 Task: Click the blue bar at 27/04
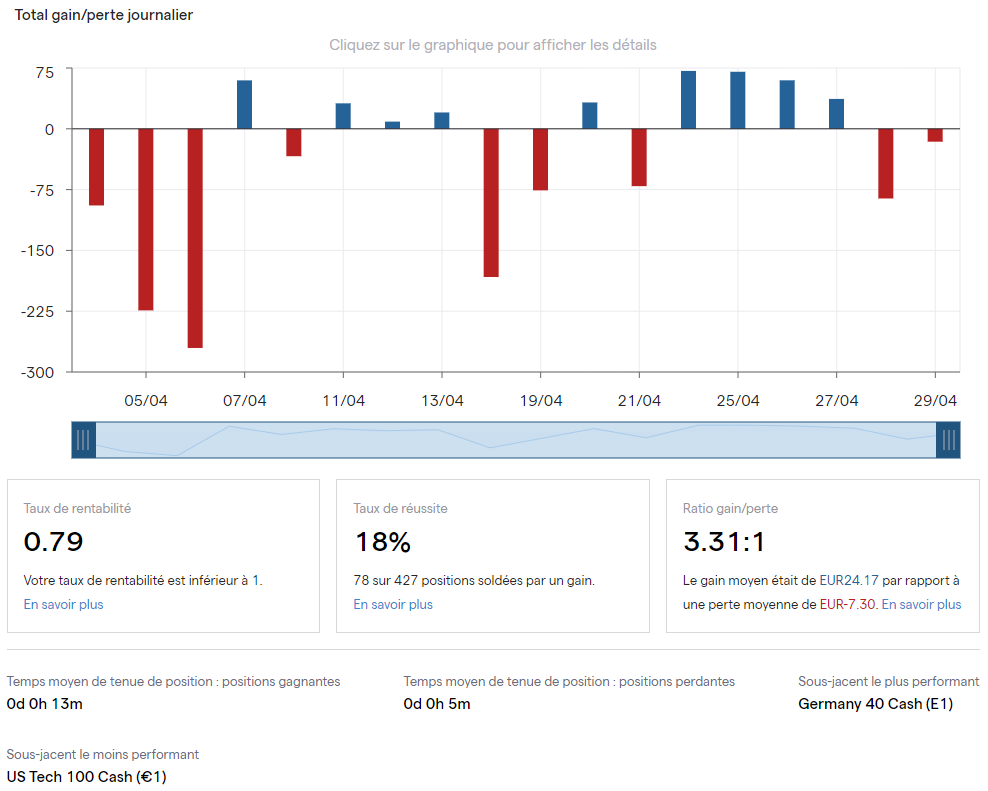pyautogui.click(x=836, y=114)
